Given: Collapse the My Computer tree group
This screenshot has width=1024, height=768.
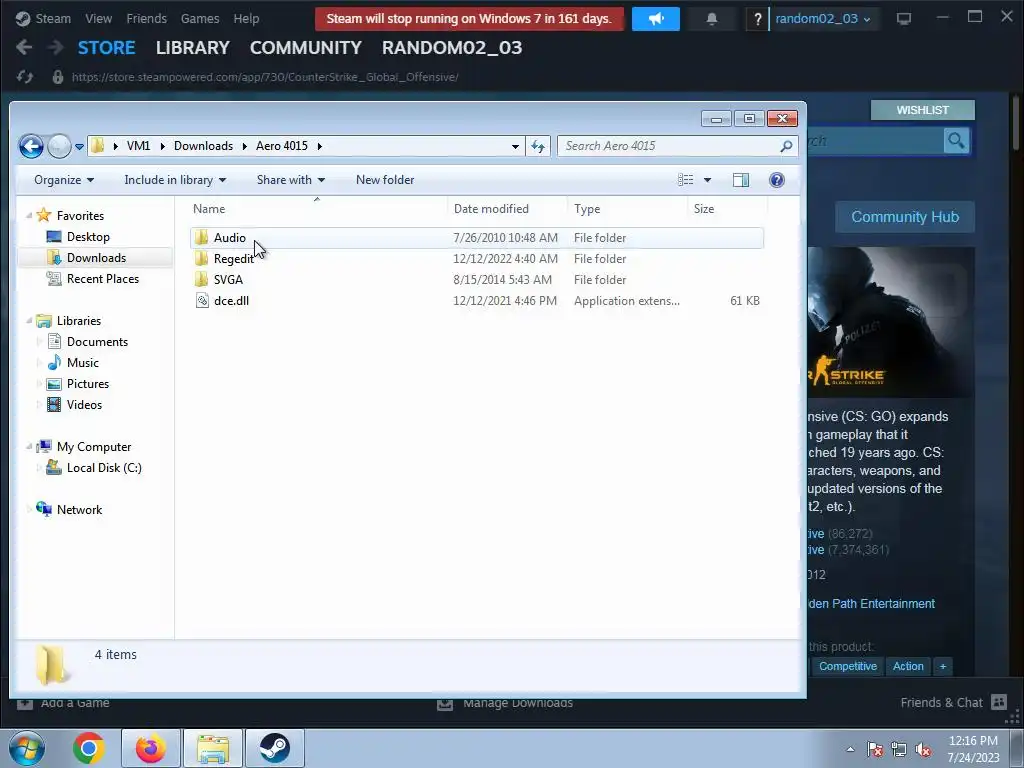Looking at the screenshot, I should [29, 446].
